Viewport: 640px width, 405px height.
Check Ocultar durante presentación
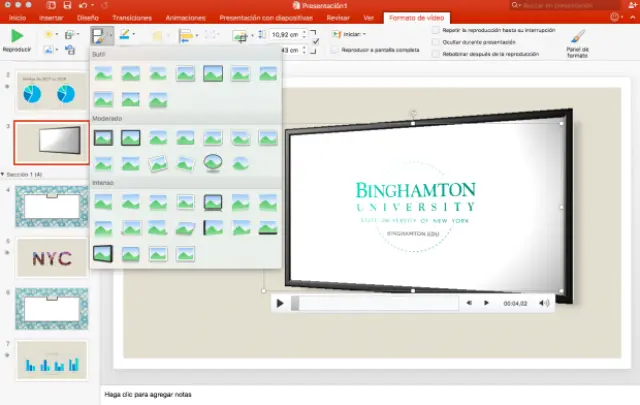click(435, 43)
